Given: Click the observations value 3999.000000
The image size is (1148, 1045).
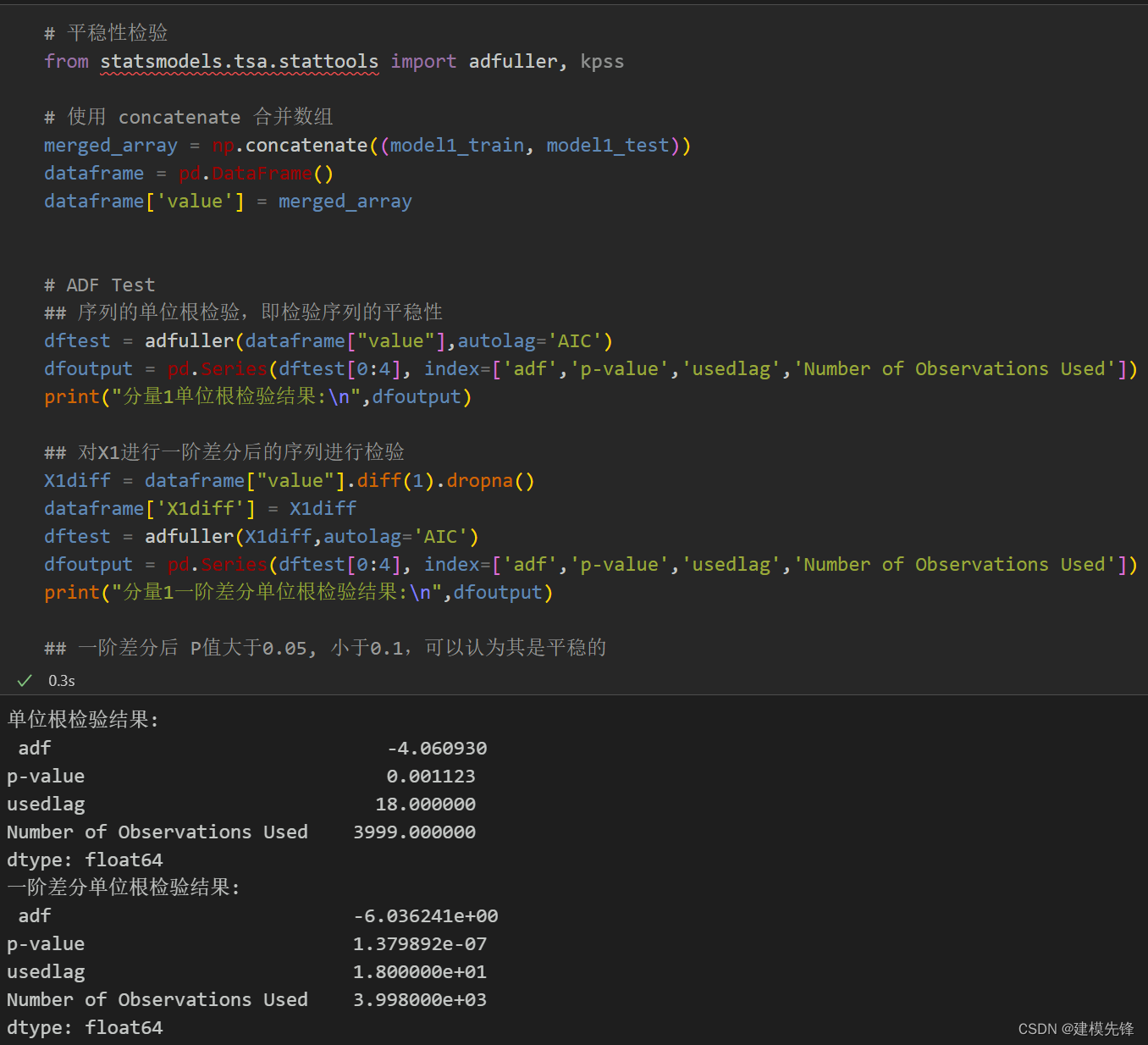Looking at the screenshot, I should click(414, 832).
